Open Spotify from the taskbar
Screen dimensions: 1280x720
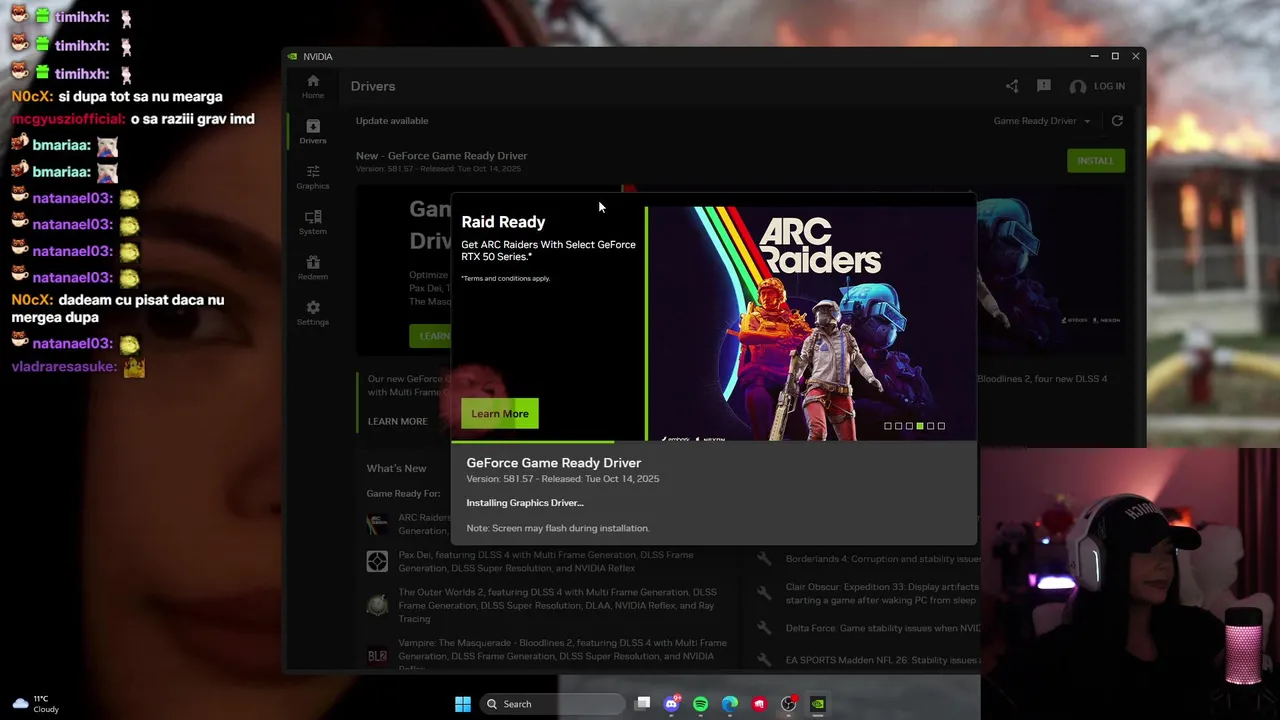(x=700, y=704)
